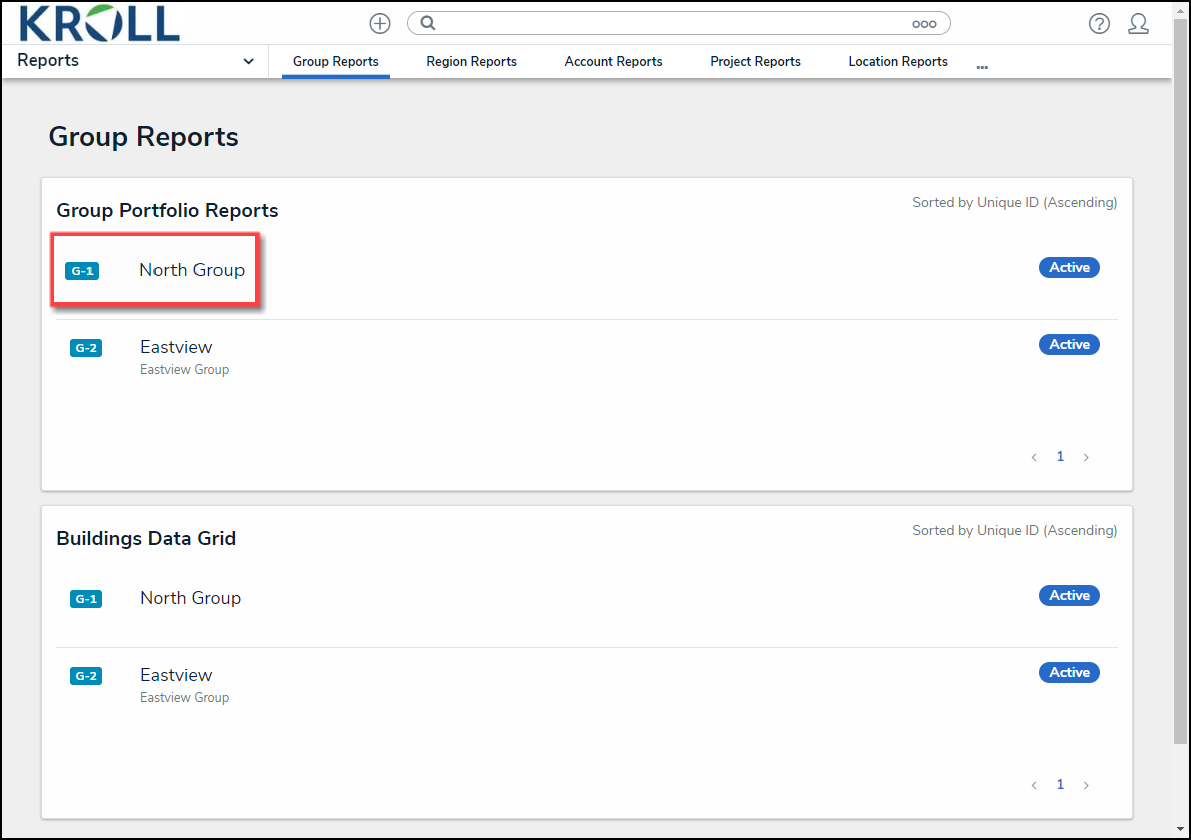Open the help question mark icon
1191x840 pixels.
[1099, 24]
